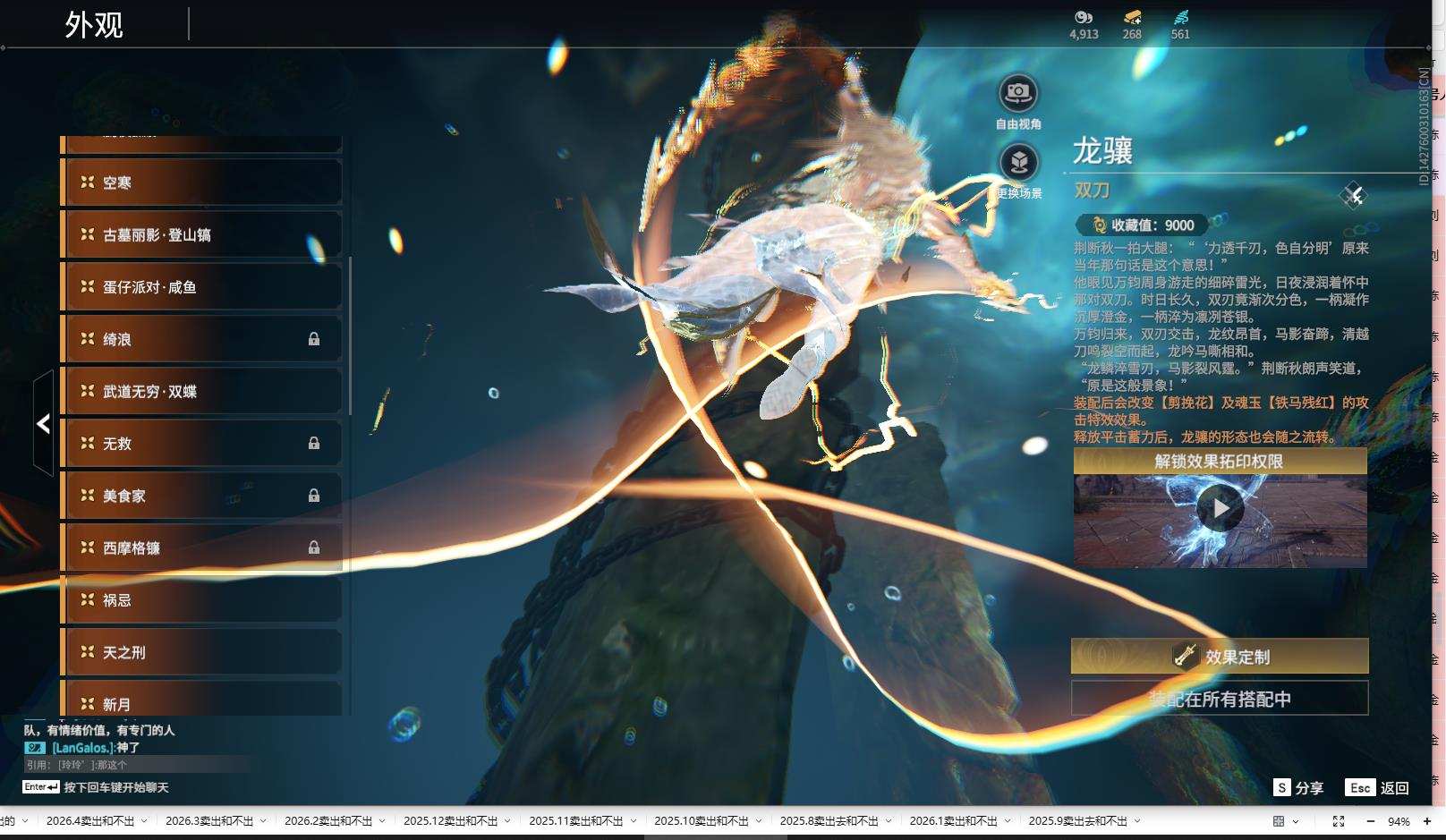Click the 268 gold ticket icon

pos(1132,17)
